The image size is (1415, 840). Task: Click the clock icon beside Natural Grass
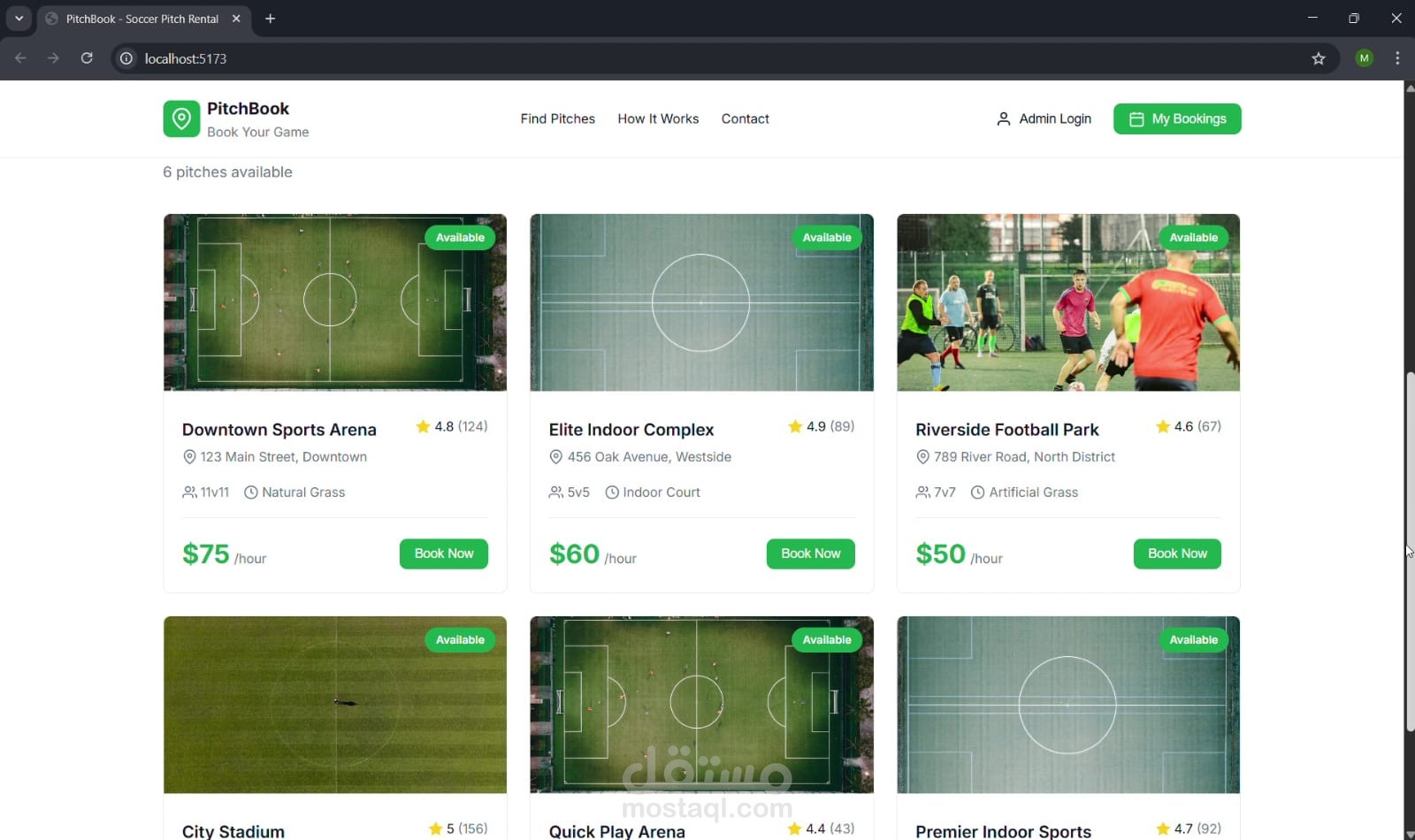tap(251, 493)
